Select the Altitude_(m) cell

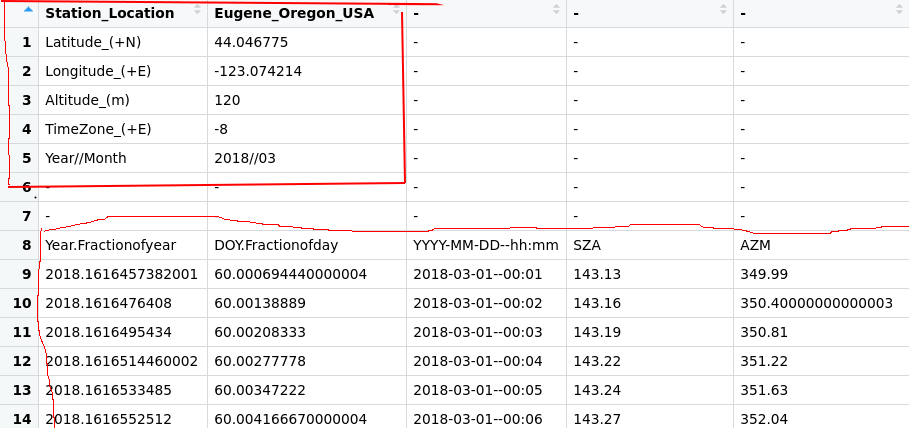click(123, 100)
